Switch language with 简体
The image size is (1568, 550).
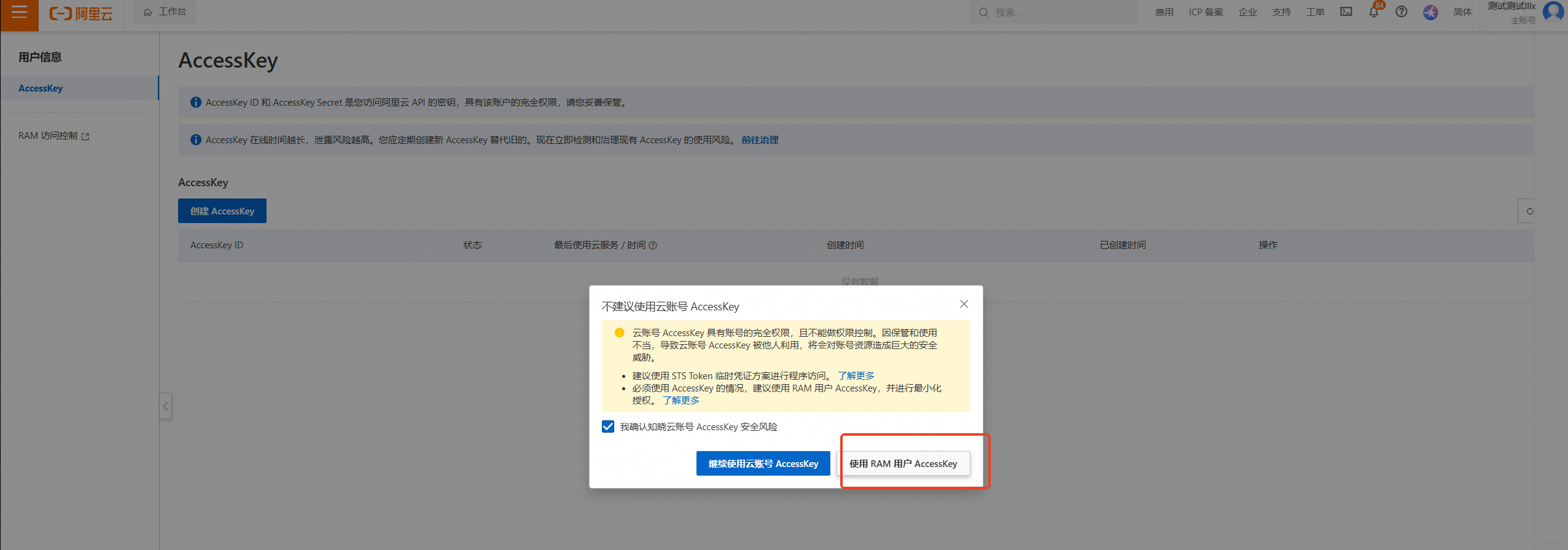pyautogui.click(x=1462, y=12)
